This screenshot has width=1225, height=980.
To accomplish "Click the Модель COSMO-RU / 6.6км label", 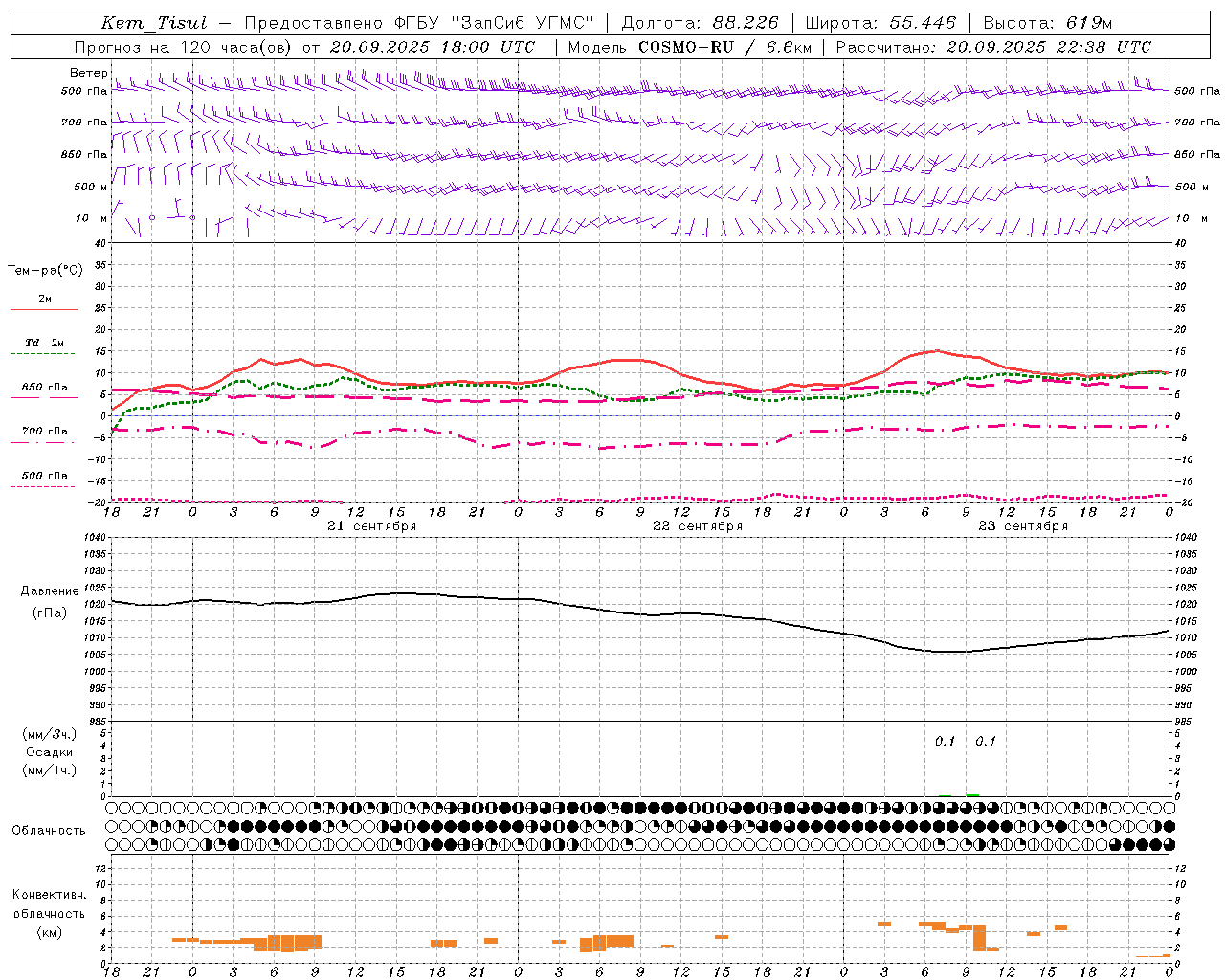I will click(x=690, y=47).
